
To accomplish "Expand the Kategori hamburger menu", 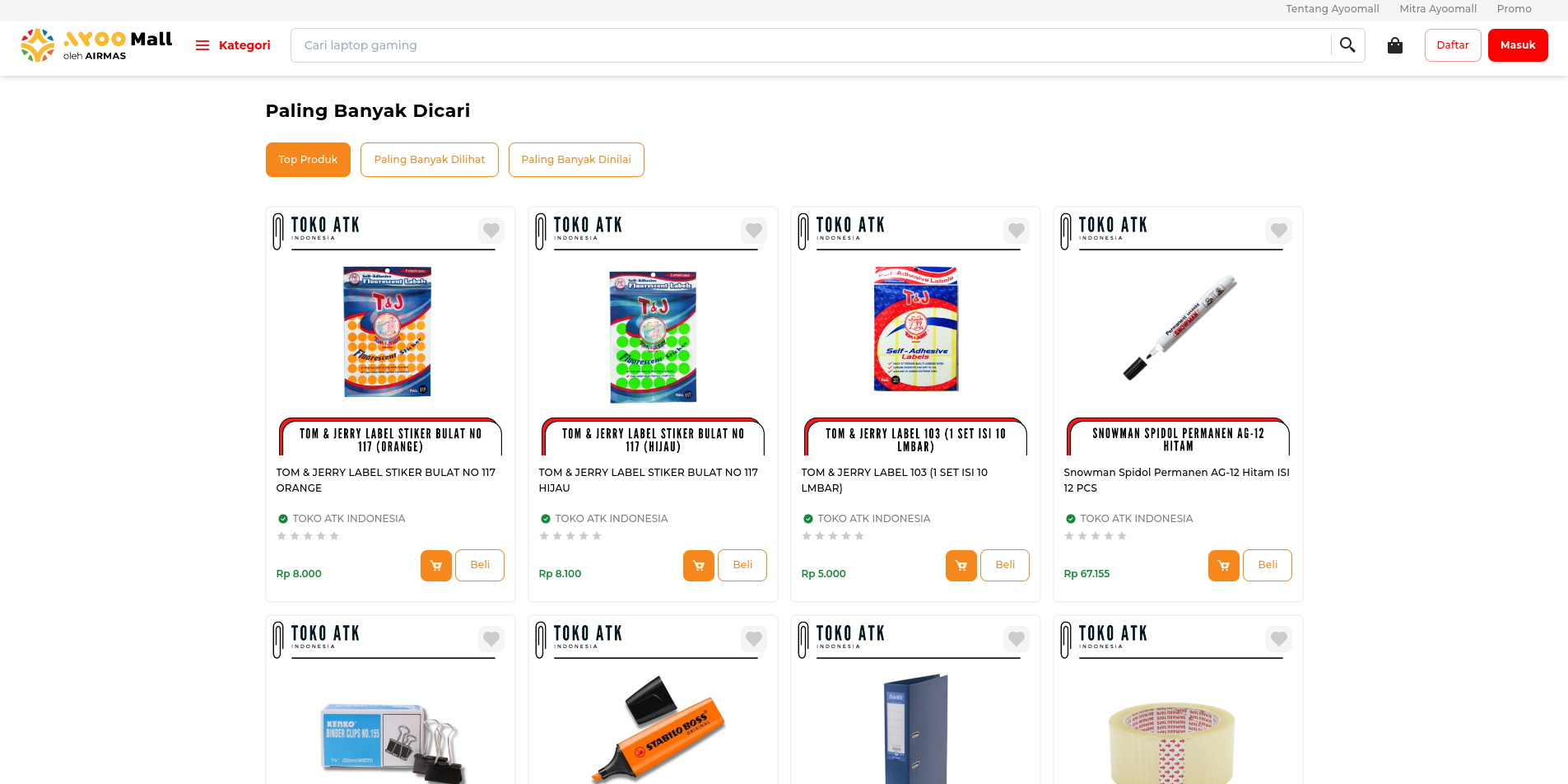I will (x=233, y=45).
